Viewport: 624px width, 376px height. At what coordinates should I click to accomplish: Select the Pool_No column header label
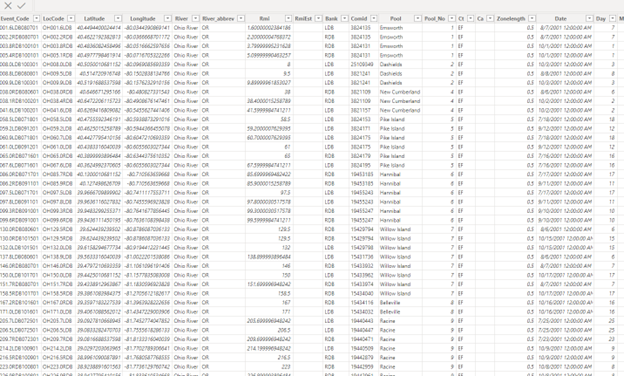tap(435, 19)
